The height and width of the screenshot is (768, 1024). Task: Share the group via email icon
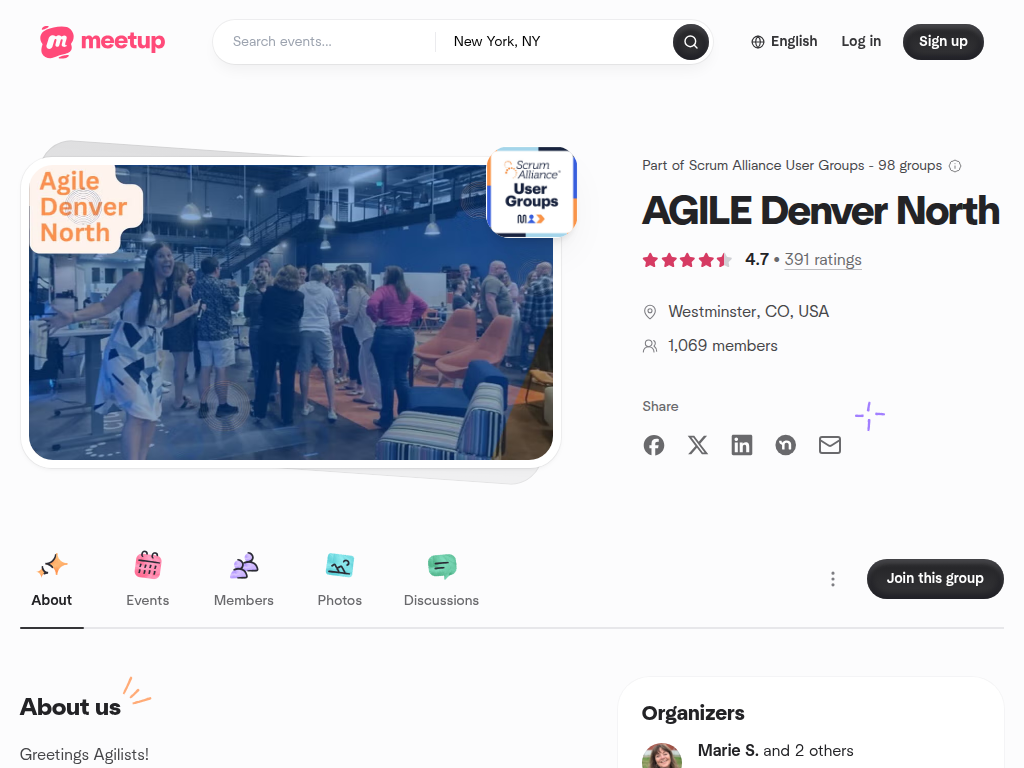click(830, 445)
